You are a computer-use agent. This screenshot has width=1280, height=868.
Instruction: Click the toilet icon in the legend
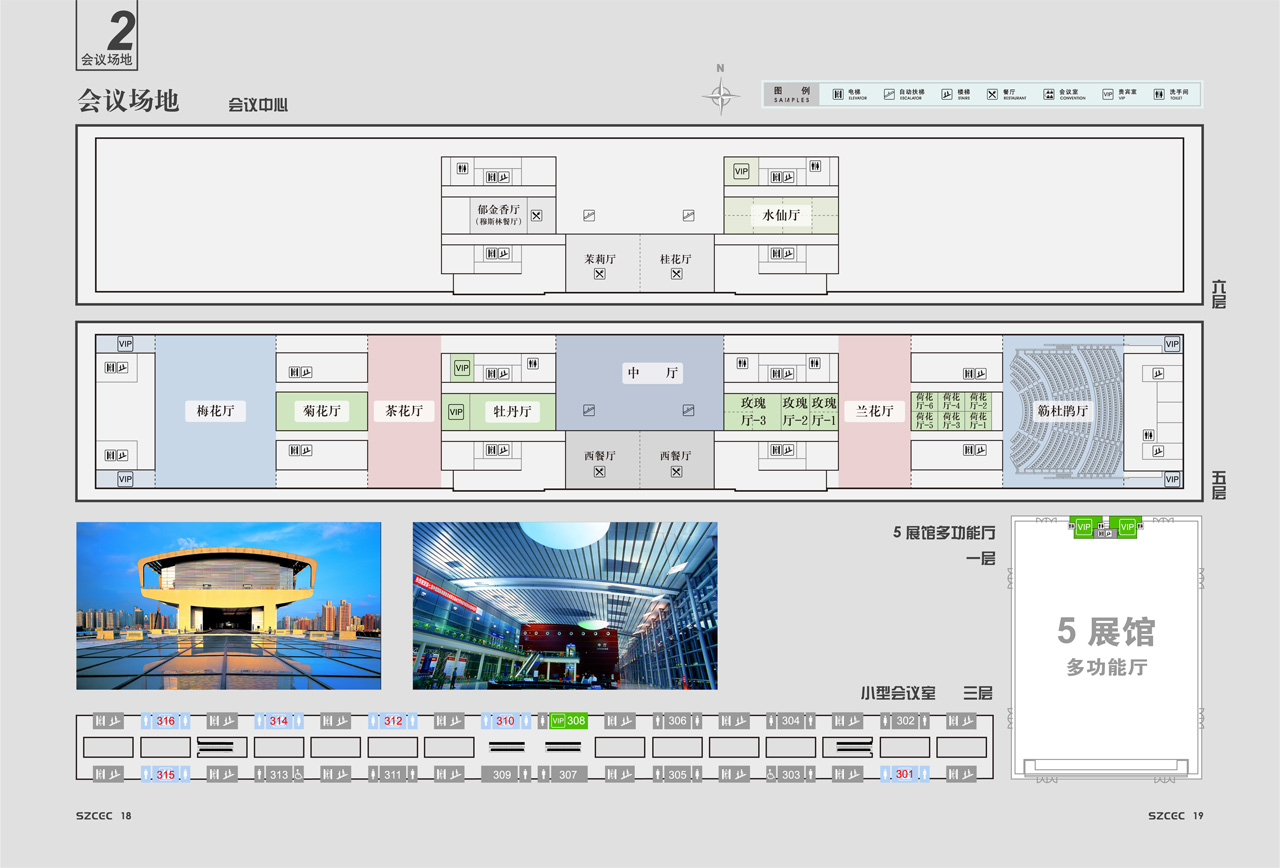coord(1159,94)
